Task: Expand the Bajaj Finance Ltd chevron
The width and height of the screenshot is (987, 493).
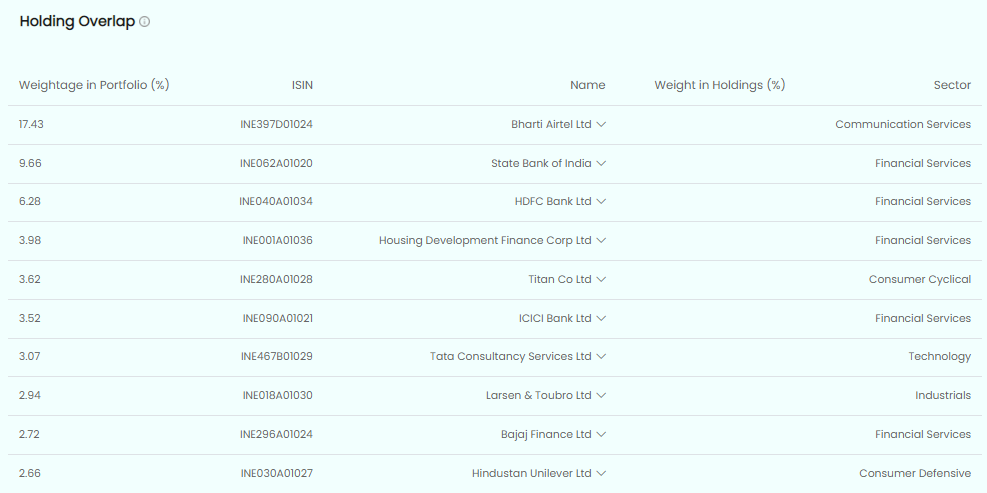Action: (x=601, y=434)
